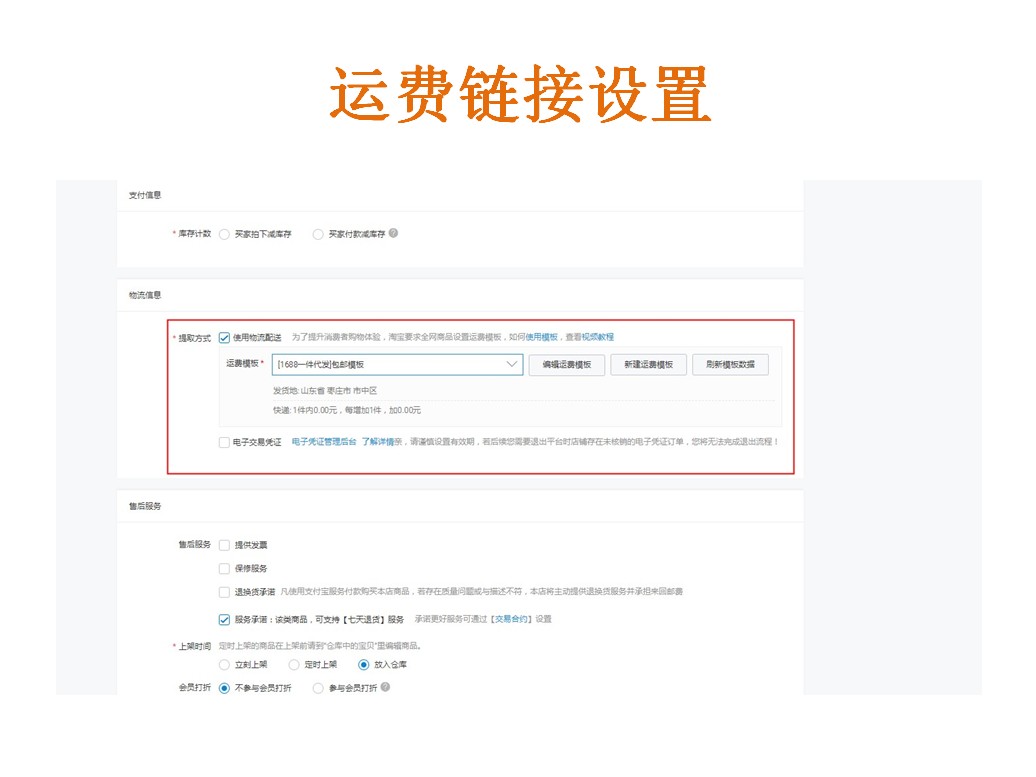Enable the 电子交易凭证 checkbox
Screen dimensions: 1036x777
(x=222, y=441)
